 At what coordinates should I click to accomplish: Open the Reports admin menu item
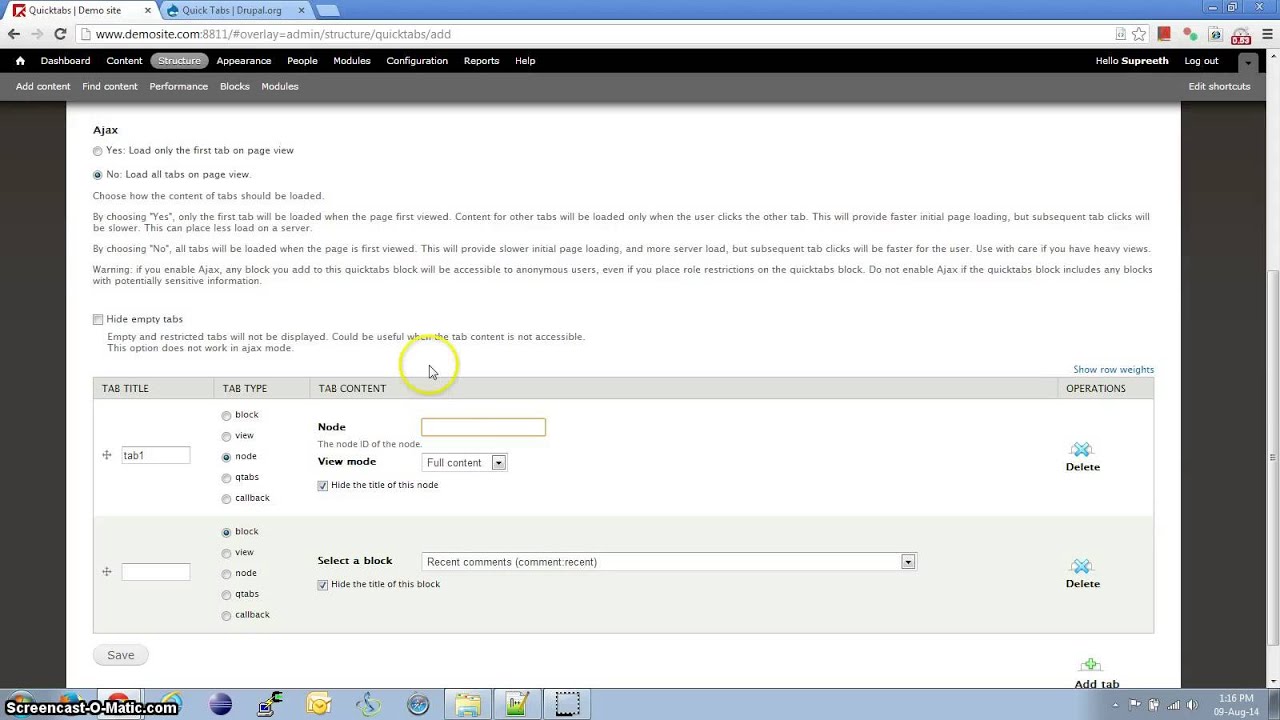point(481,61)
